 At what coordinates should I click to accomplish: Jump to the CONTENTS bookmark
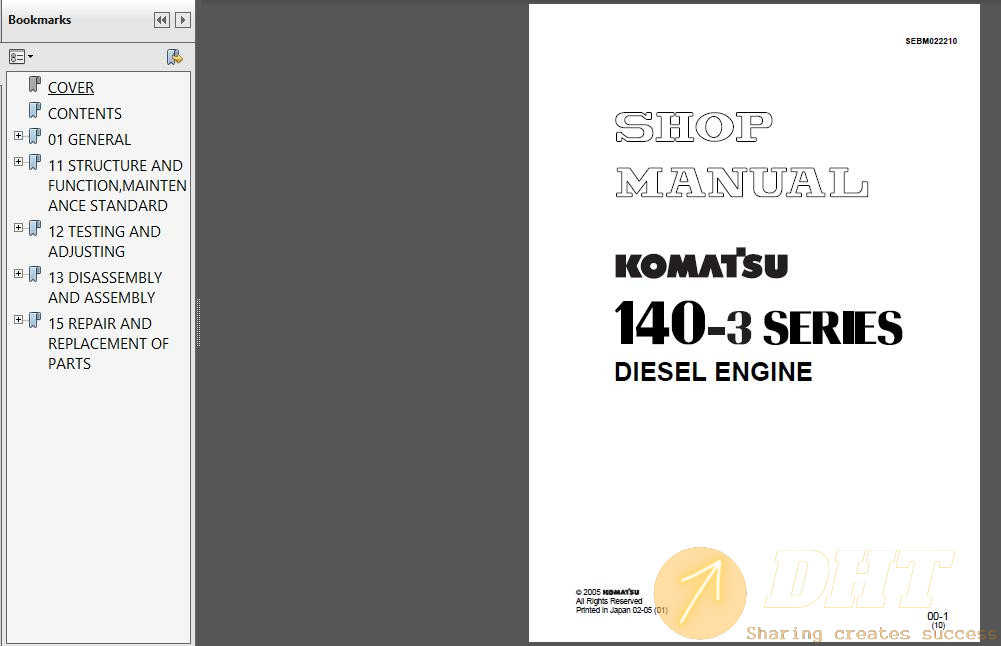85,114
